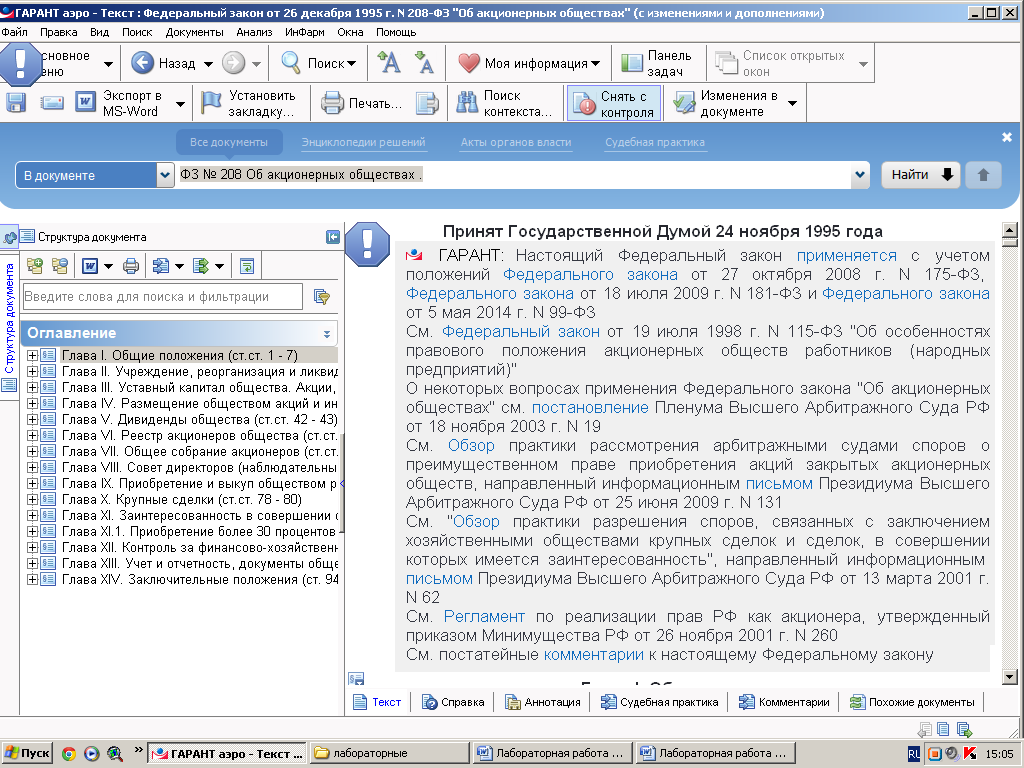
Task: Open the Оглавление header dropdown chevron
Action: pos(327,334)
